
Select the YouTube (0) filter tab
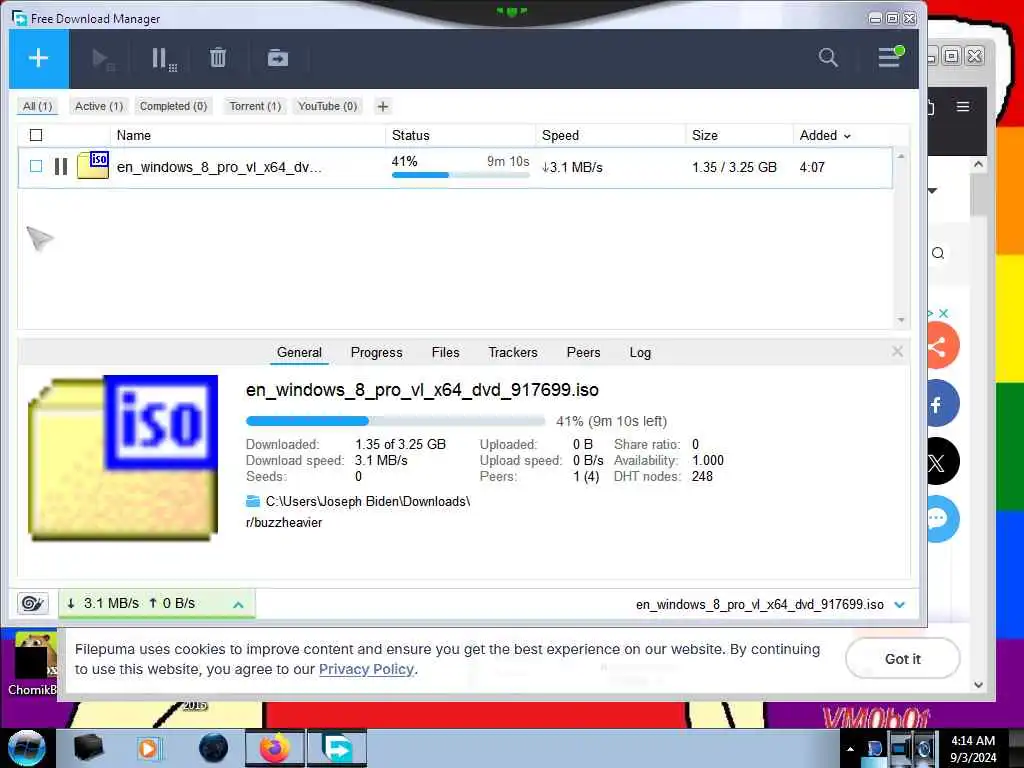327,106
